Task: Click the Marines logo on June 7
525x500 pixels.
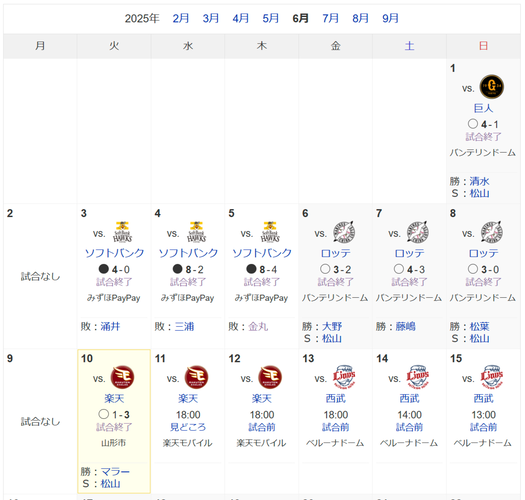Action: [418, 232]
